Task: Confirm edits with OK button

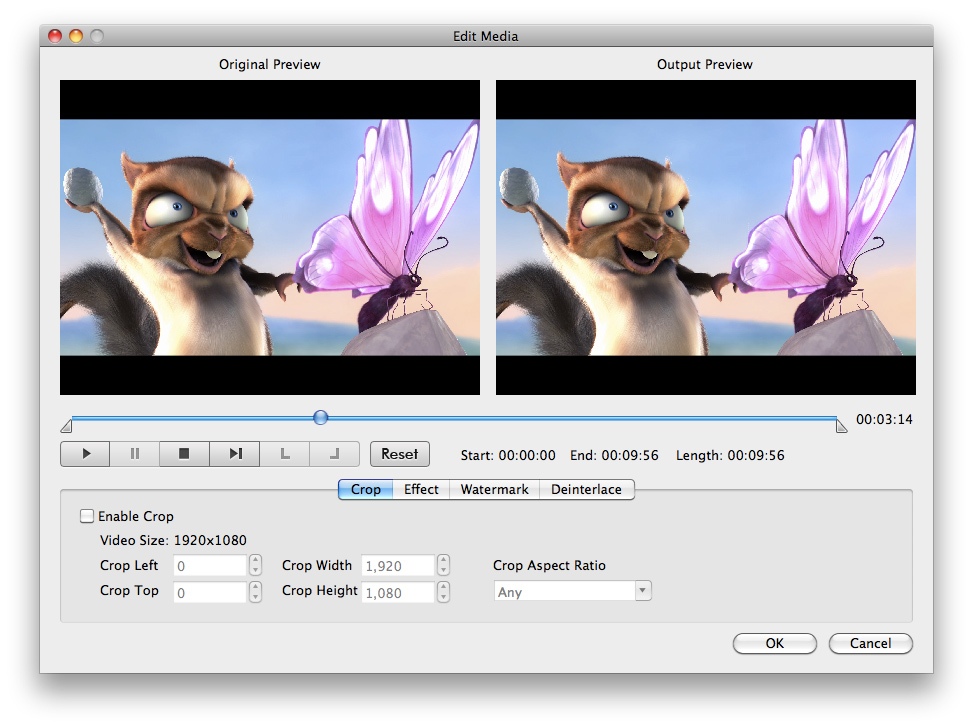Action: pyautogui.click(x=774, y=644)
